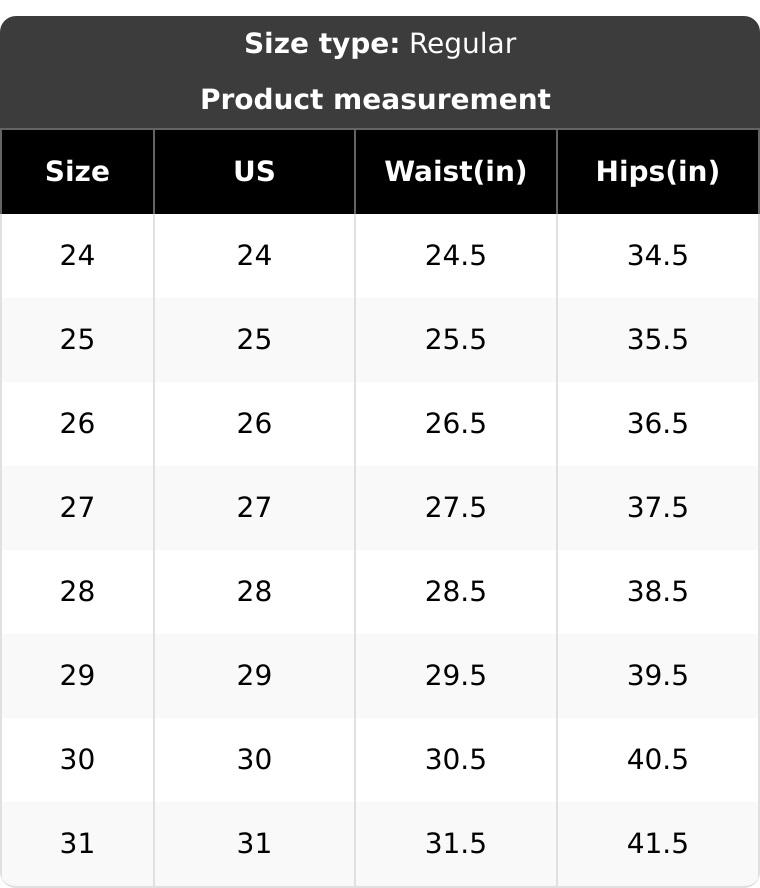Click the US column header

[x=254, y=172]
